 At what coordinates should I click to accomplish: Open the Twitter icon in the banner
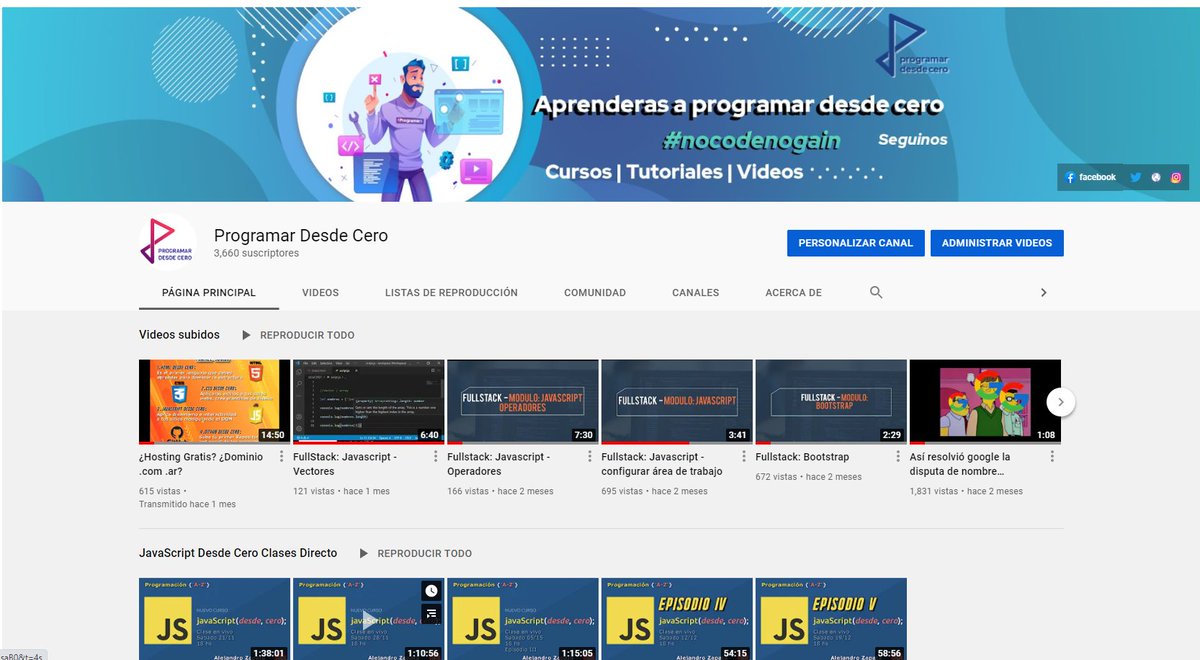(x=1136, y=177)
